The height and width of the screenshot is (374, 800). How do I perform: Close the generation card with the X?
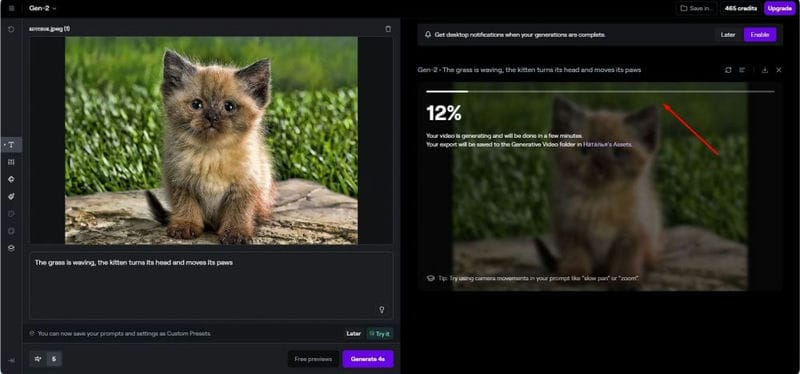(x=779, y=70)
